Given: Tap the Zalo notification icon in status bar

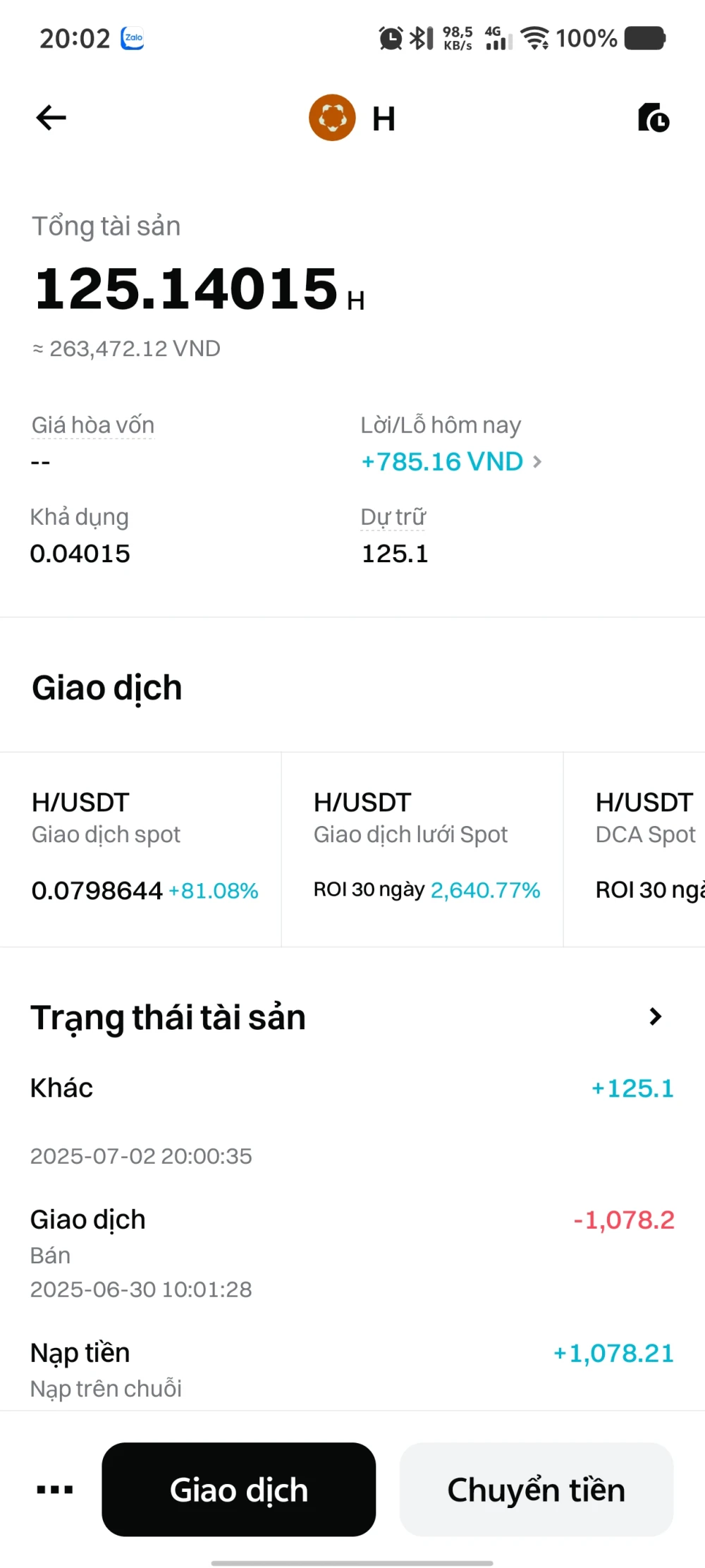Looking at the screenshot, I should pos(132,38).
